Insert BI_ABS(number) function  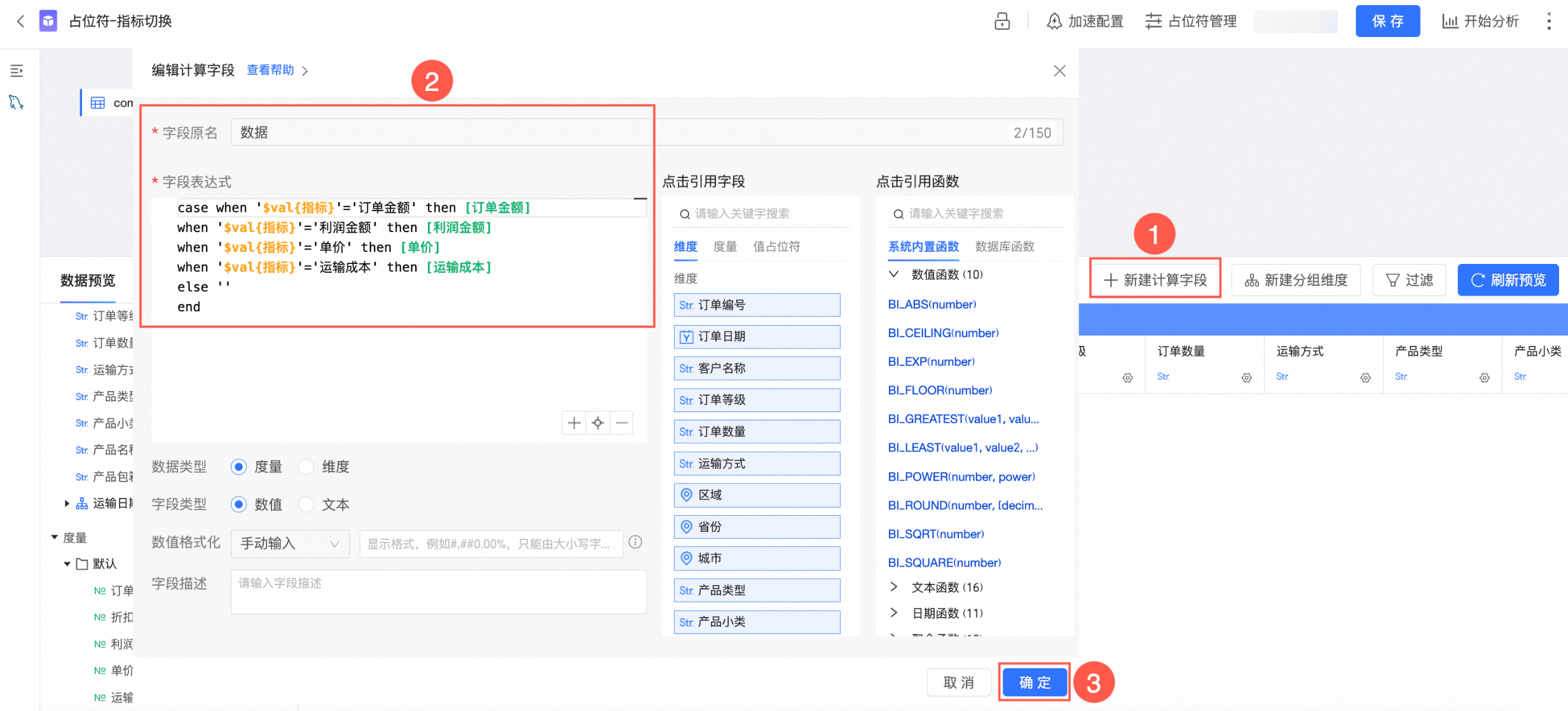(932, 304)
